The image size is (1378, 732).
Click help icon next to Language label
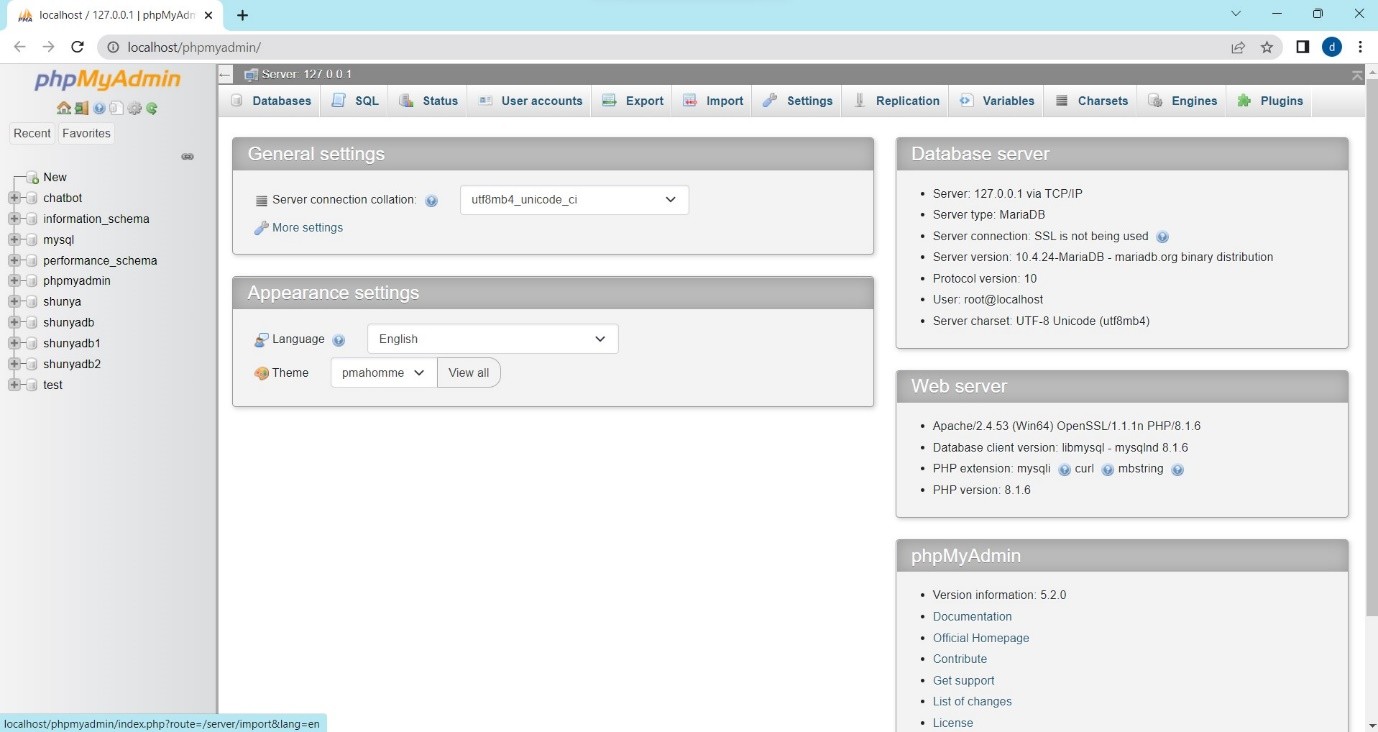pos(338,340)
